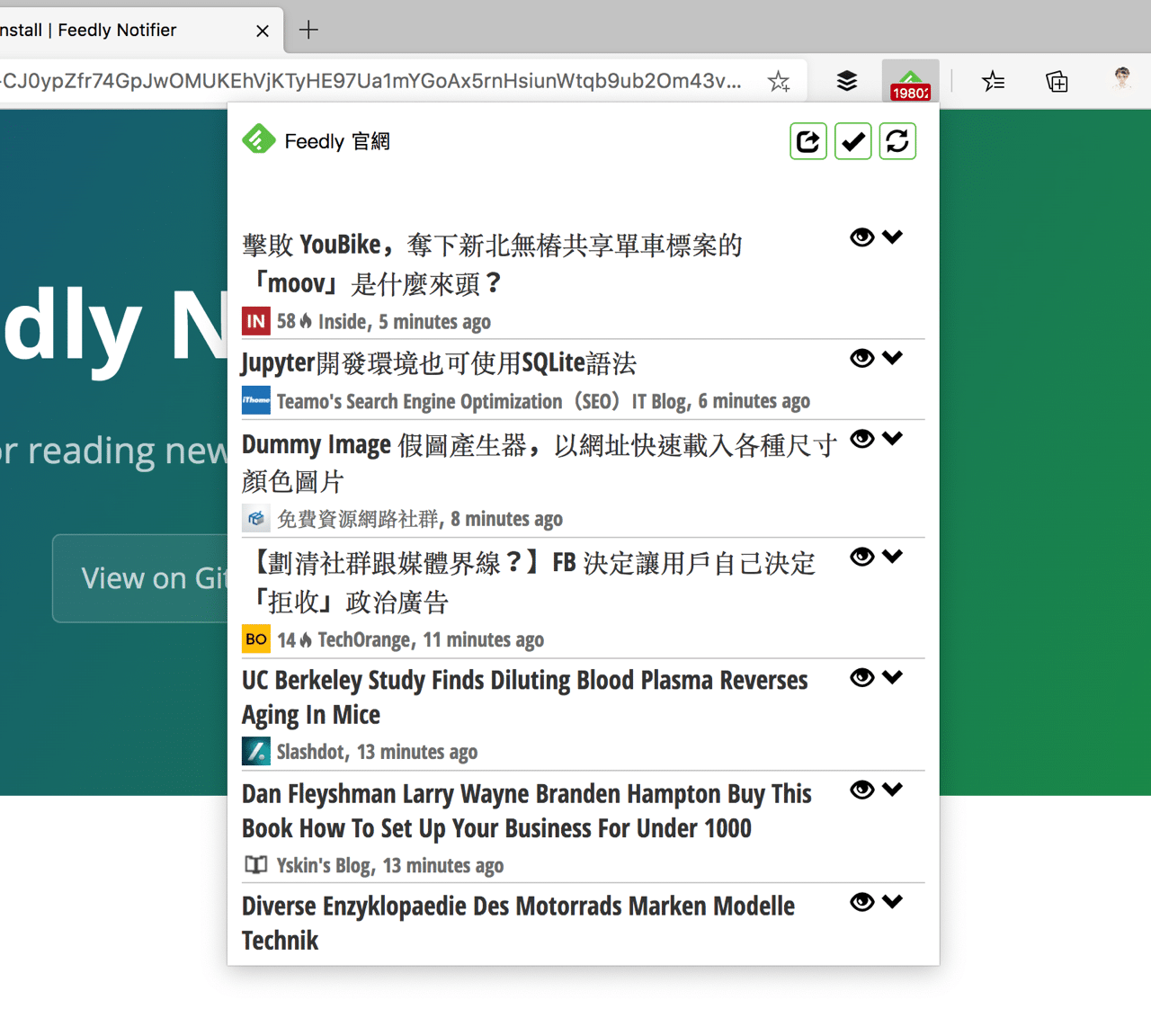Open 劃清社群跟媒體界線 FB article
This screenshot has width=1151, height=1036.
[x=529, y=582]
